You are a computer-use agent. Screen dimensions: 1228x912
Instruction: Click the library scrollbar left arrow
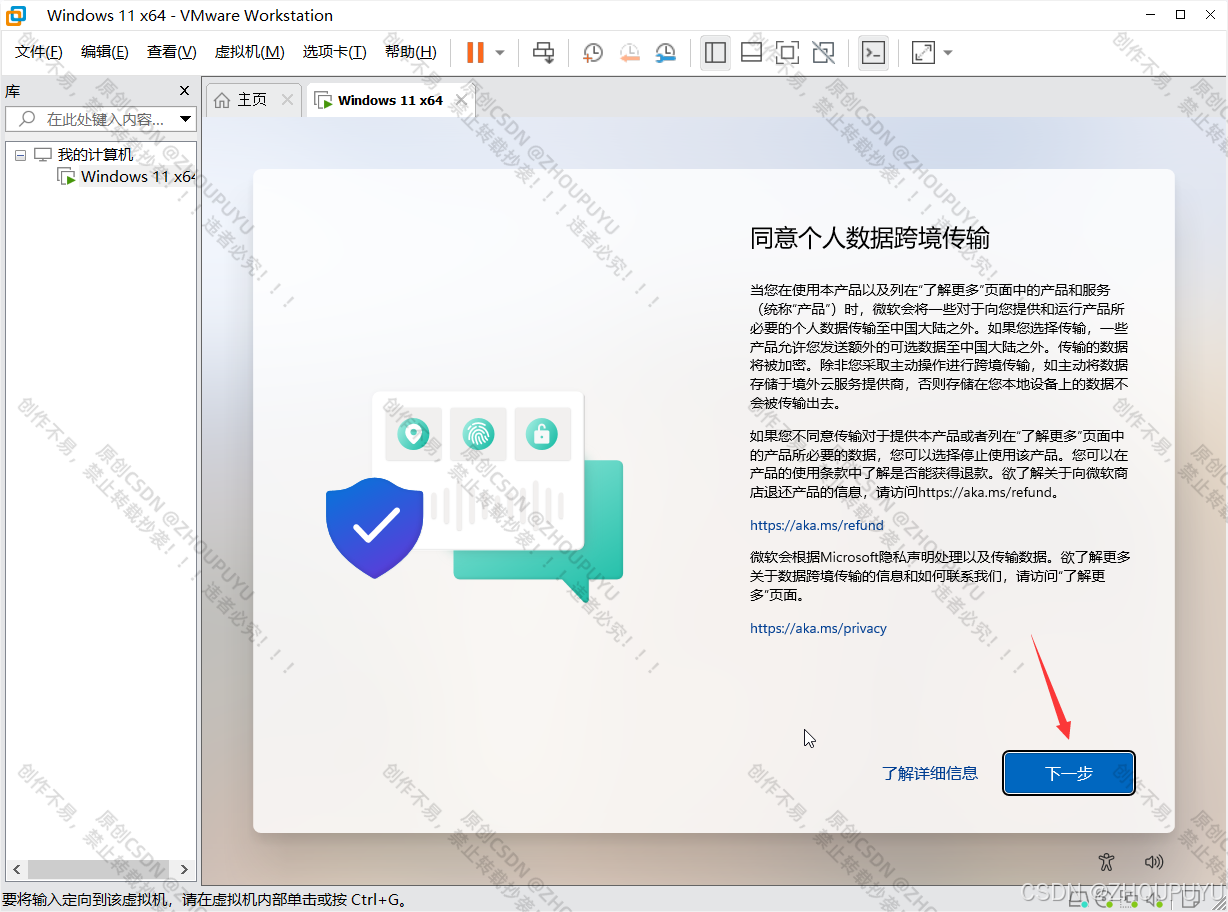(x=17, y=869)
